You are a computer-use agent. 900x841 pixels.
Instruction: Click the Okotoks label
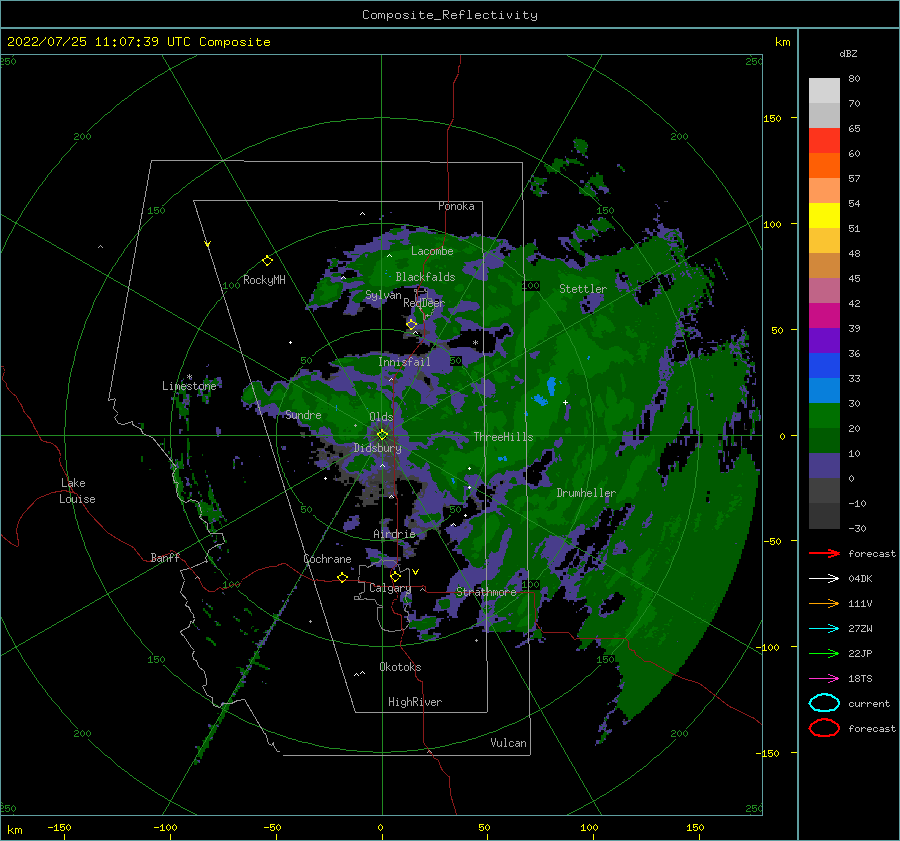[x=400, y=667]
